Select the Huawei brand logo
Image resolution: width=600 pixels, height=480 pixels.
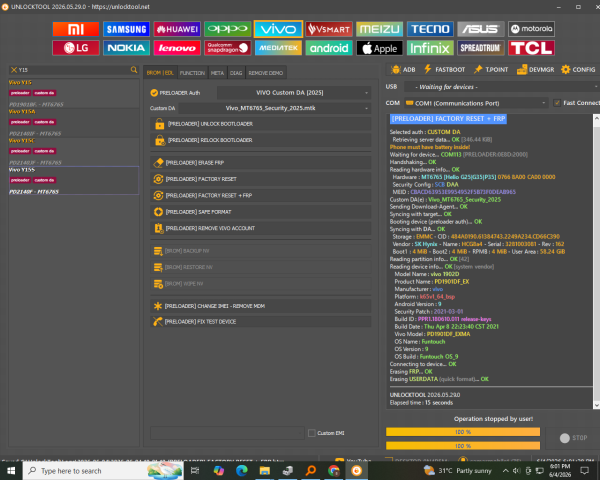tap(177, 29)
